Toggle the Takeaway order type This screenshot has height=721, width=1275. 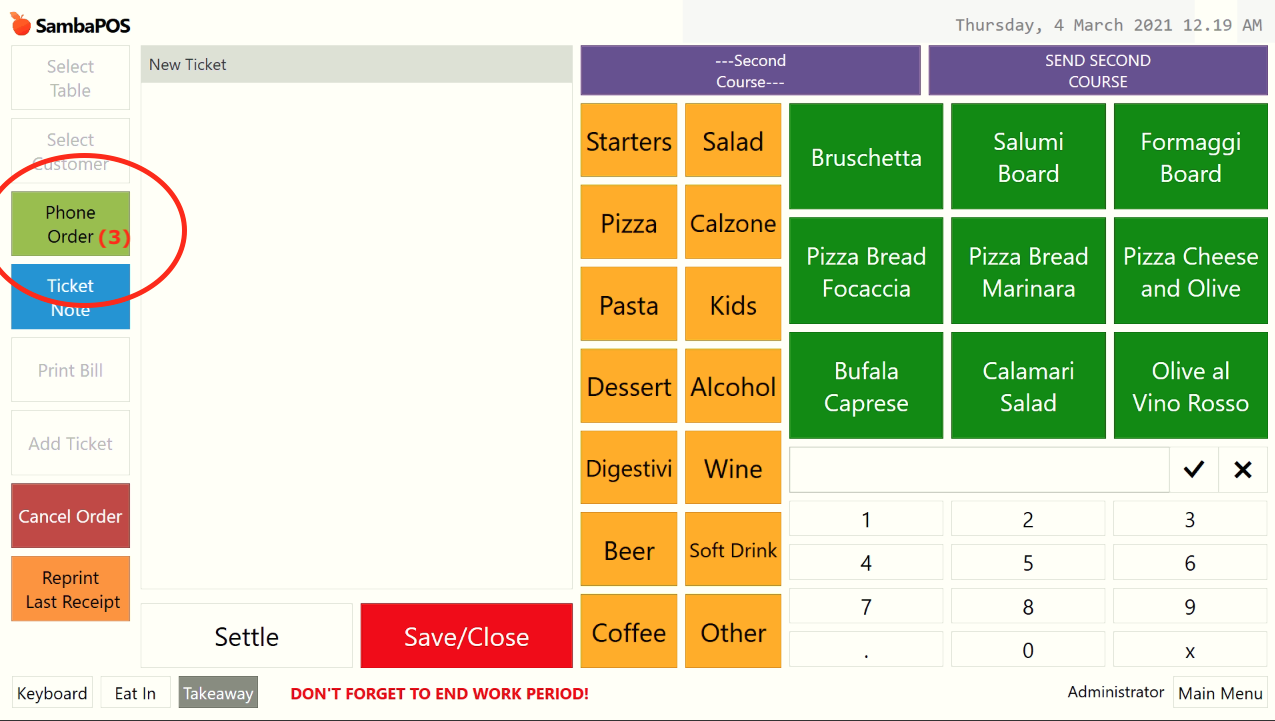pyautogui.click(x=218, y=693)
